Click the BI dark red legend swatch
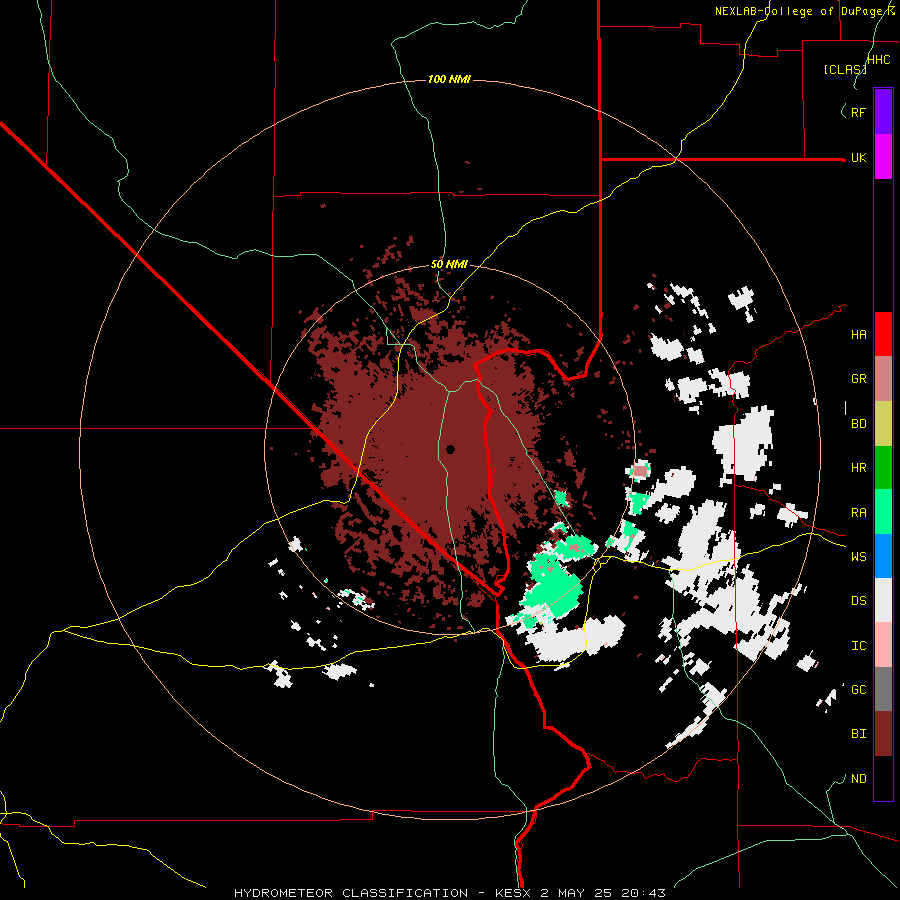Screen dimensions: 900x900 pyautogui.click(x=883, y=734)
